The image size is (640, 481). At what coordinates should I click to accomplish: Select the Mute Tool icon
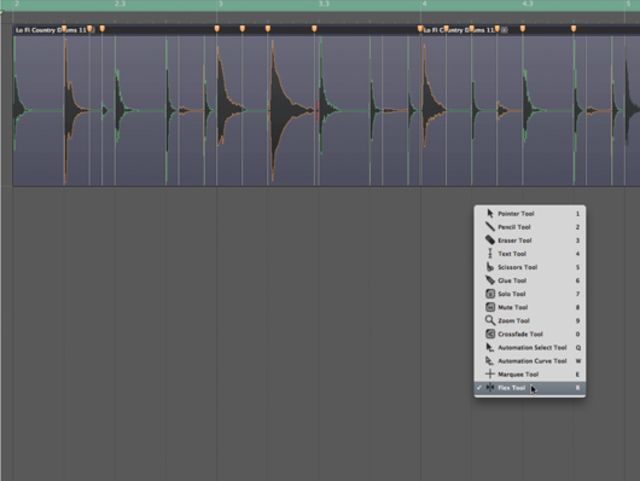[x=490, y=307]
